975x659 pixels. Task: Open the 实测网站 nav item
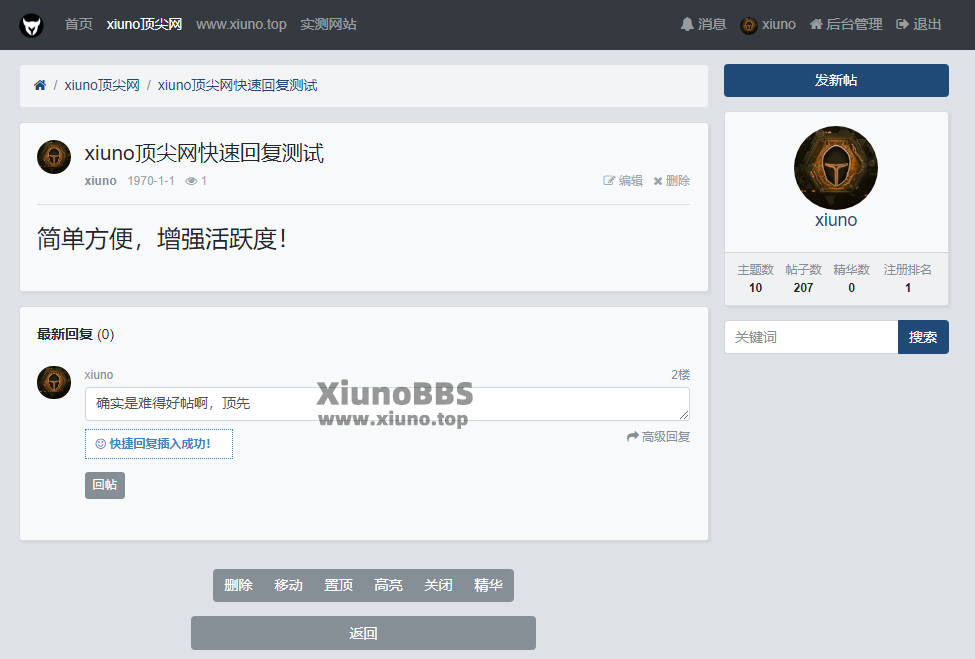click(328, 25)
